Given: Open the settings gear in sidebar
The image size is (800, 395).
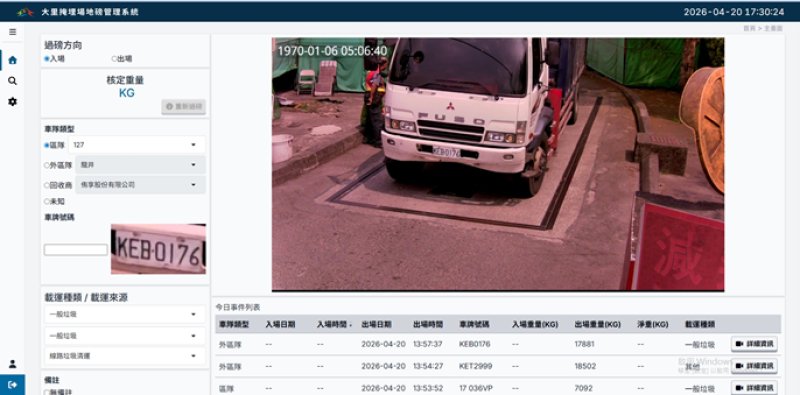Looking at the screenshot, I should coord(13,102).
